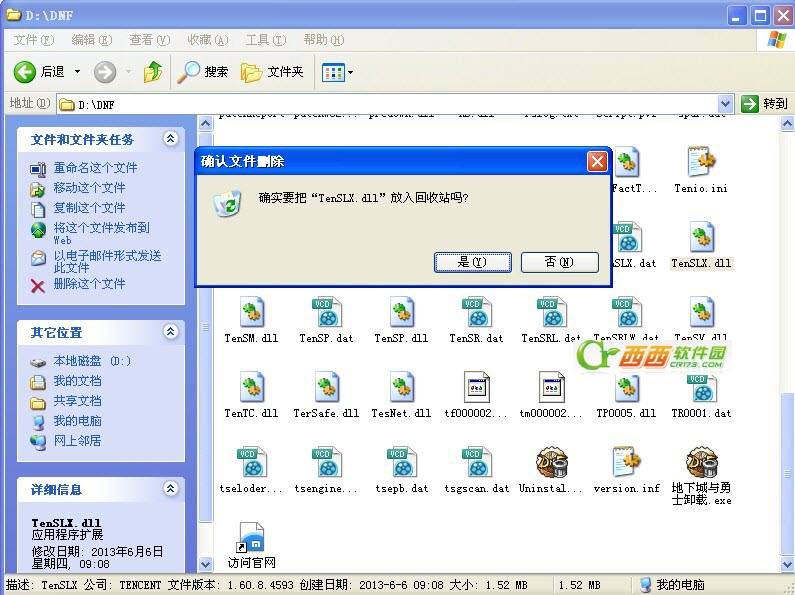The height and width of the screenshot is (595, 795).
Task: Click 'Move this file' task link
Action: click(x=89, y=188)
